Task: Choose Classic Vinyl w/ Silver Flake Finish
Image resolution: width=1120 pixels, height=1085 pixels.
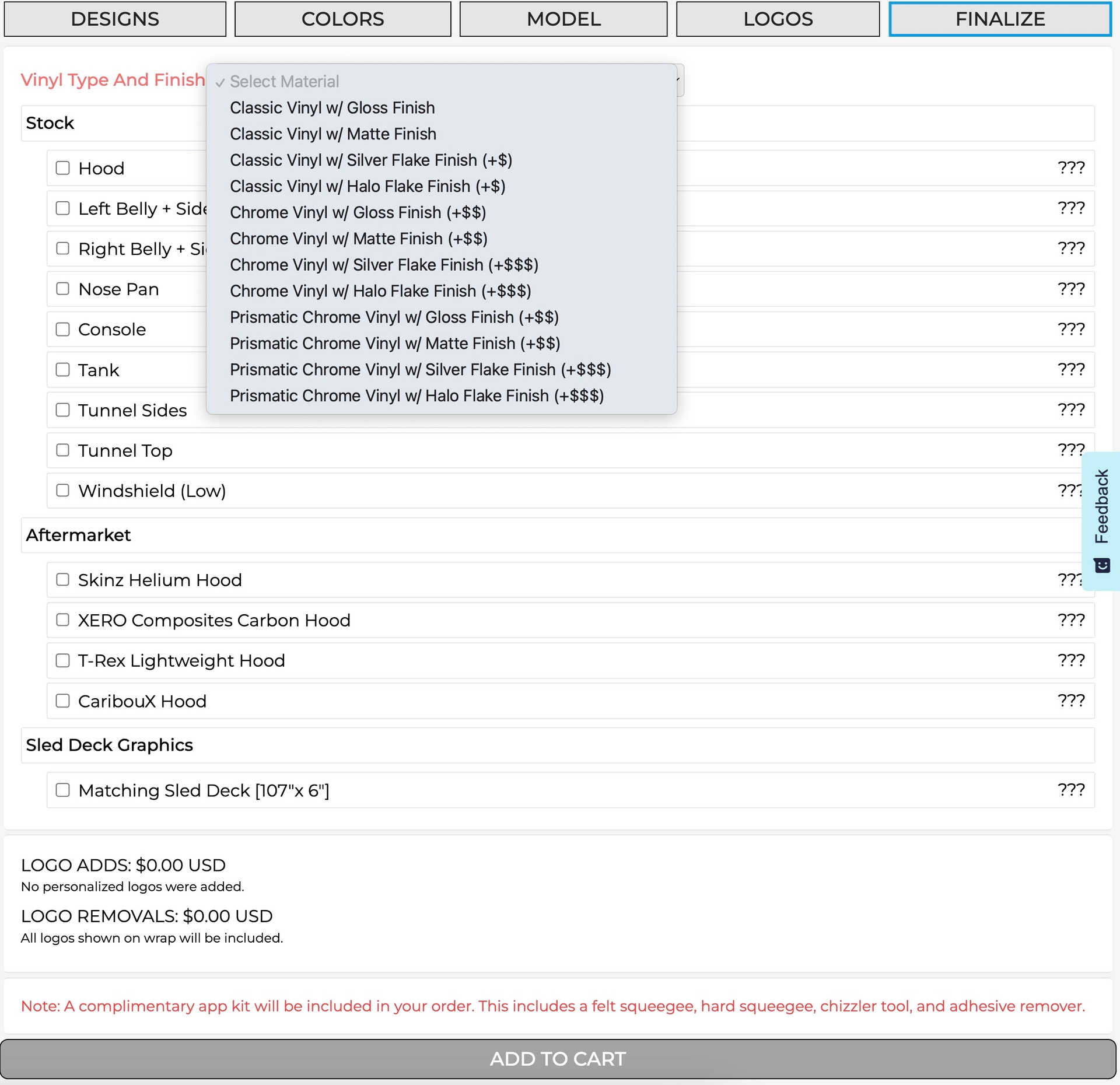Action: tap(370, 160)
